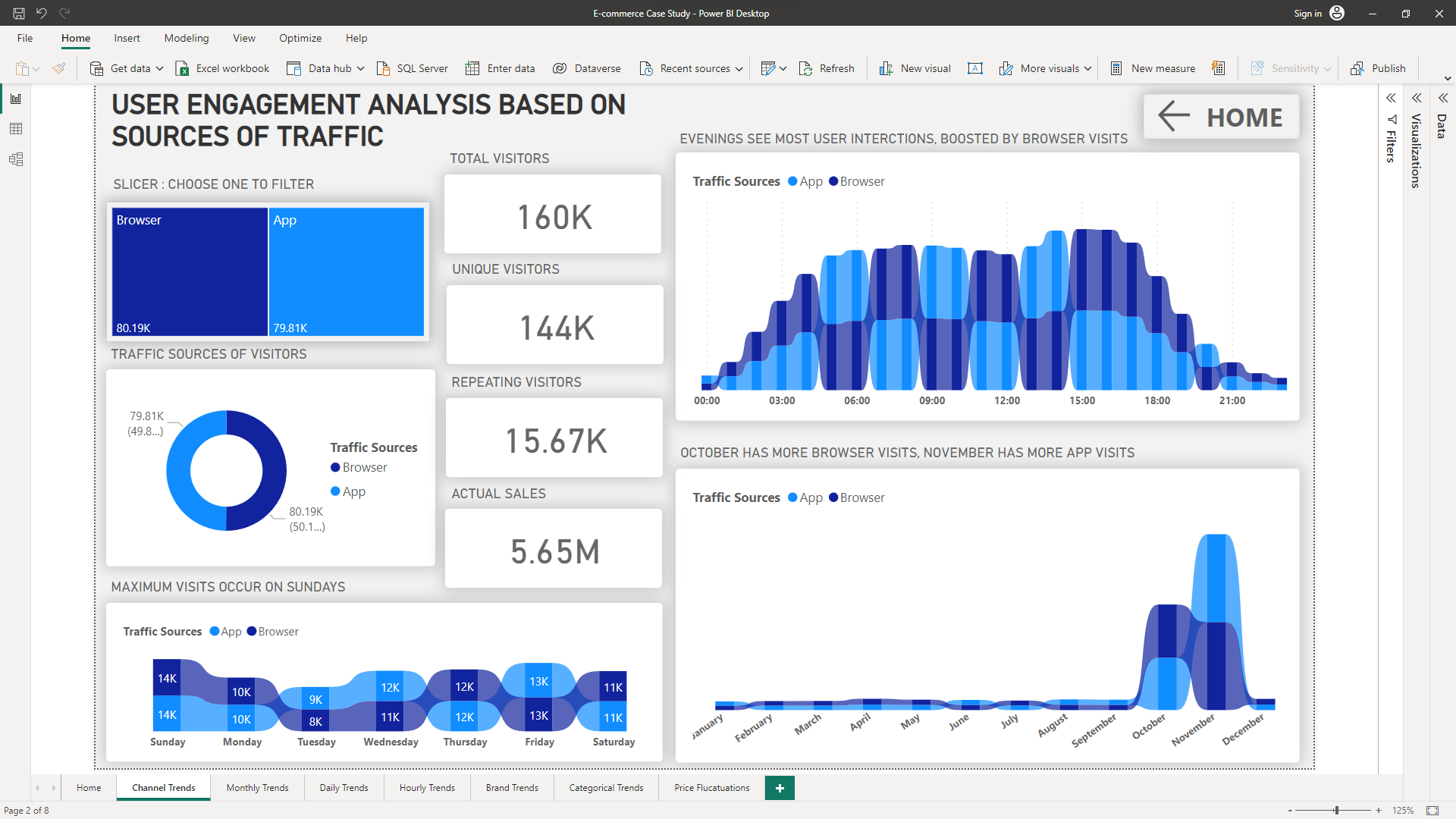Click the Enter data button
The image size is (1456, 819).
click(x=500, y=68)
